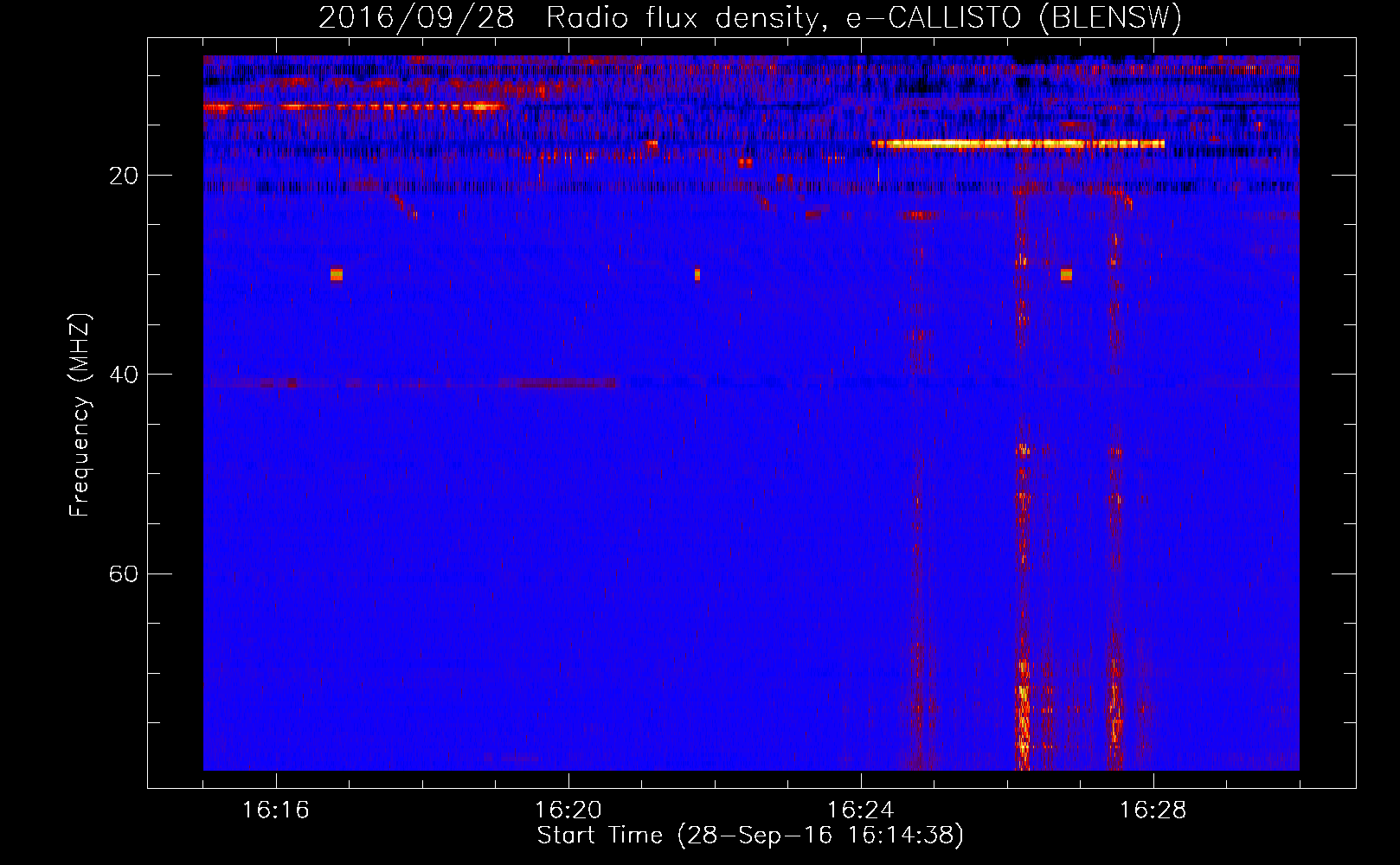Click the 40 MHz frequency tick label

tap(123, 375)
